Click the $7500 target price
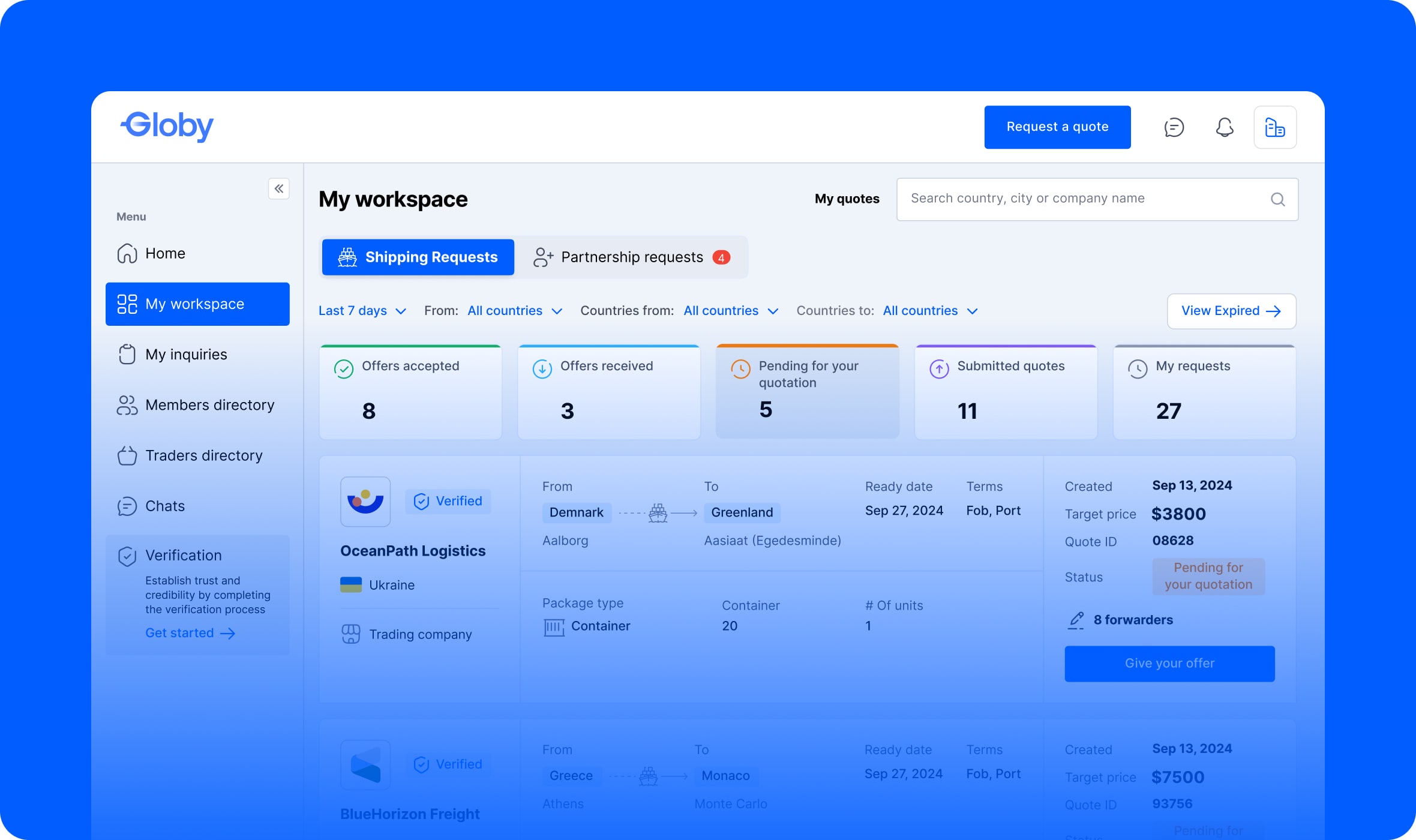The image size is (1416, 840). [1178, 778]
